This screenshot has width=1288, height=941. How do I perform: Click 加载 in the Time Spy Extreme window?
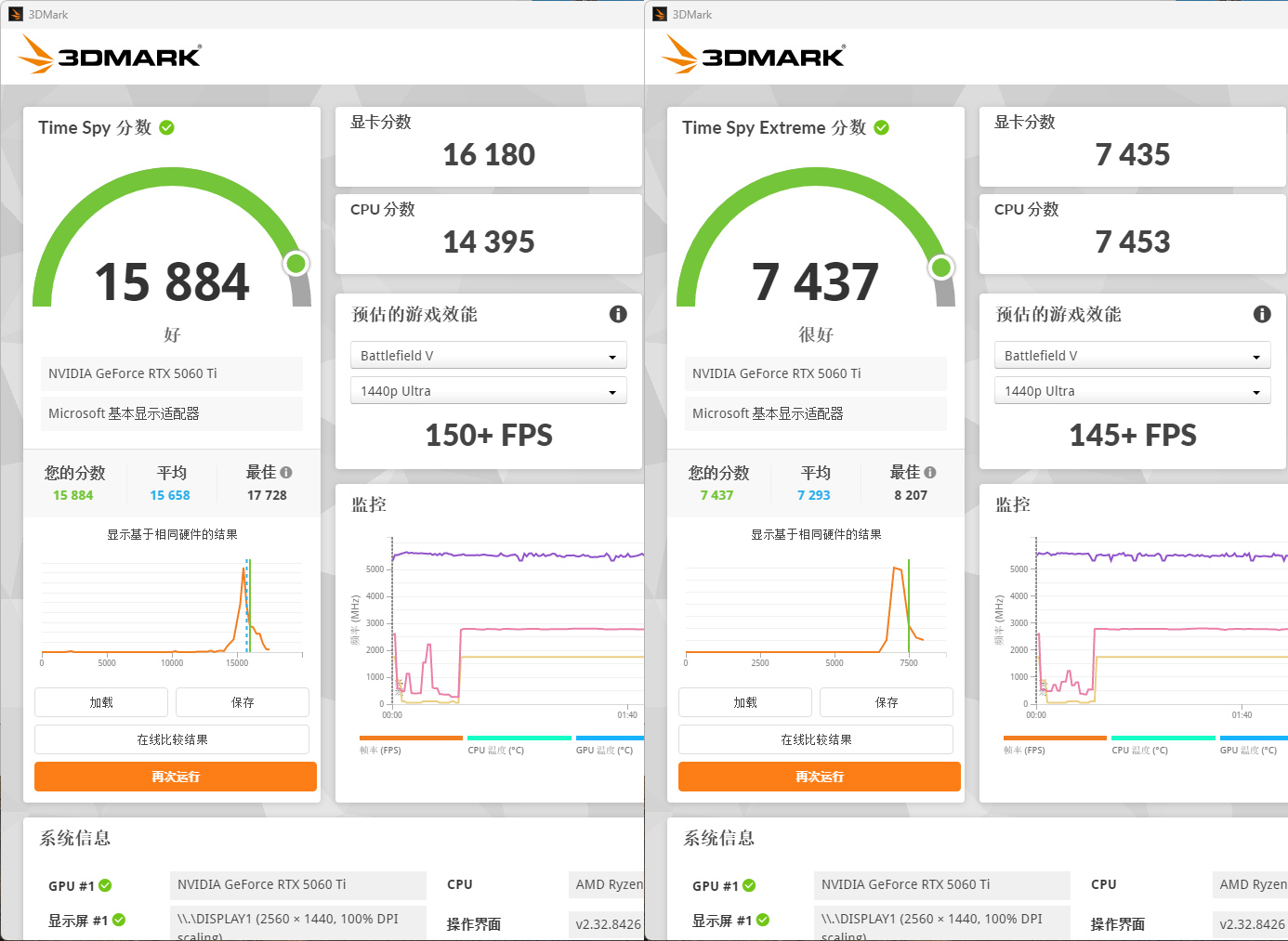[745, 702]
